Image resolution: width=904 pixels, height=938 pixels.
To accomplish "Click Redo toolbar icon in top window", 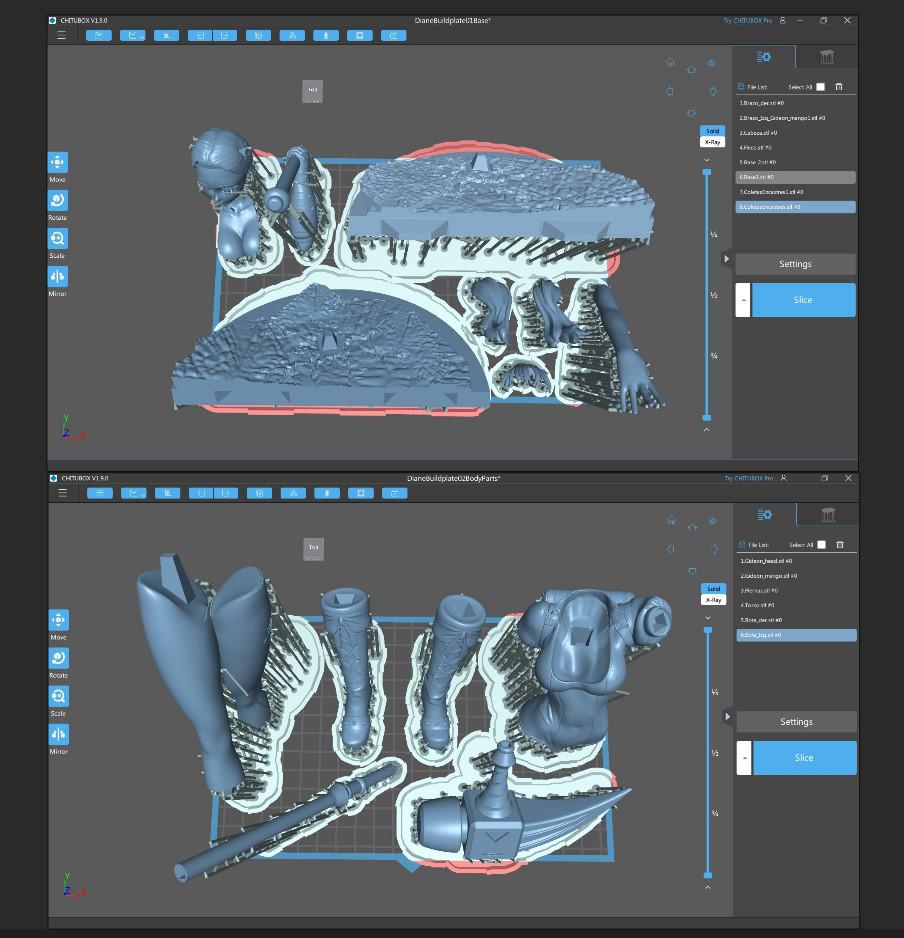I will [x=225, y=35].
